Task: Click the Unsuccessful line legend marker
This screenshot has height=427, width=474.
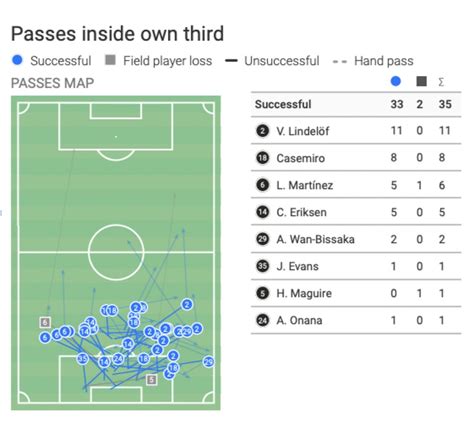Action: click(x=231, y=61)
